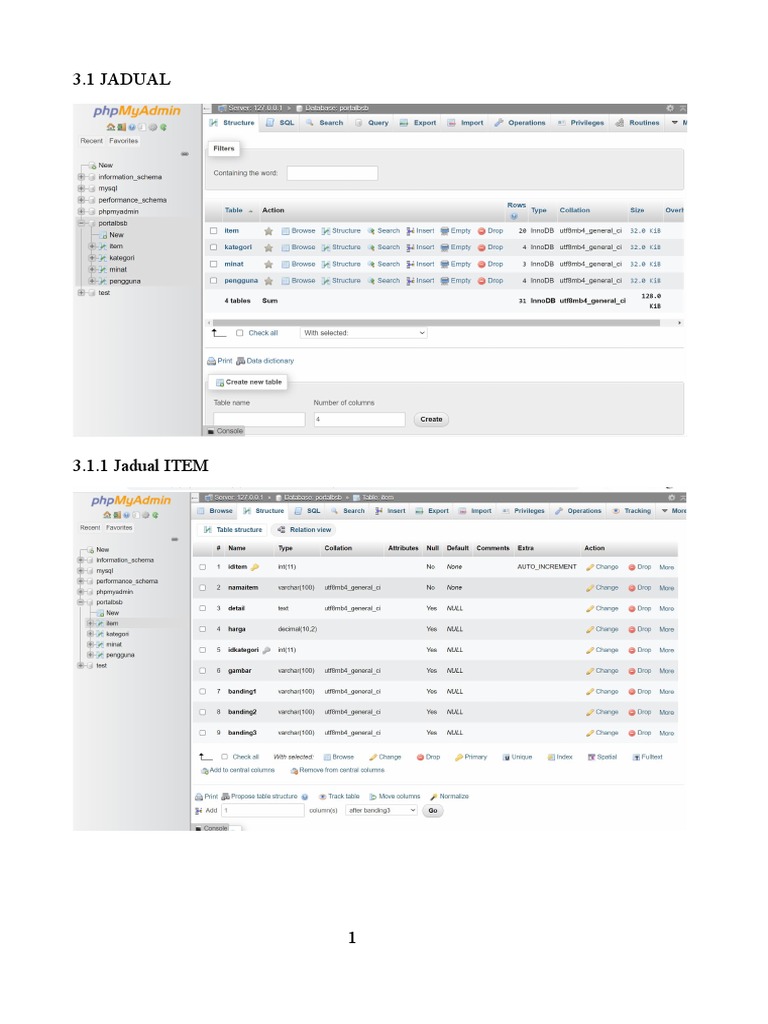Screen dimensions: 768x1024
Task: Switch to the Relation view sub-tab
Action: click(304, 530)
